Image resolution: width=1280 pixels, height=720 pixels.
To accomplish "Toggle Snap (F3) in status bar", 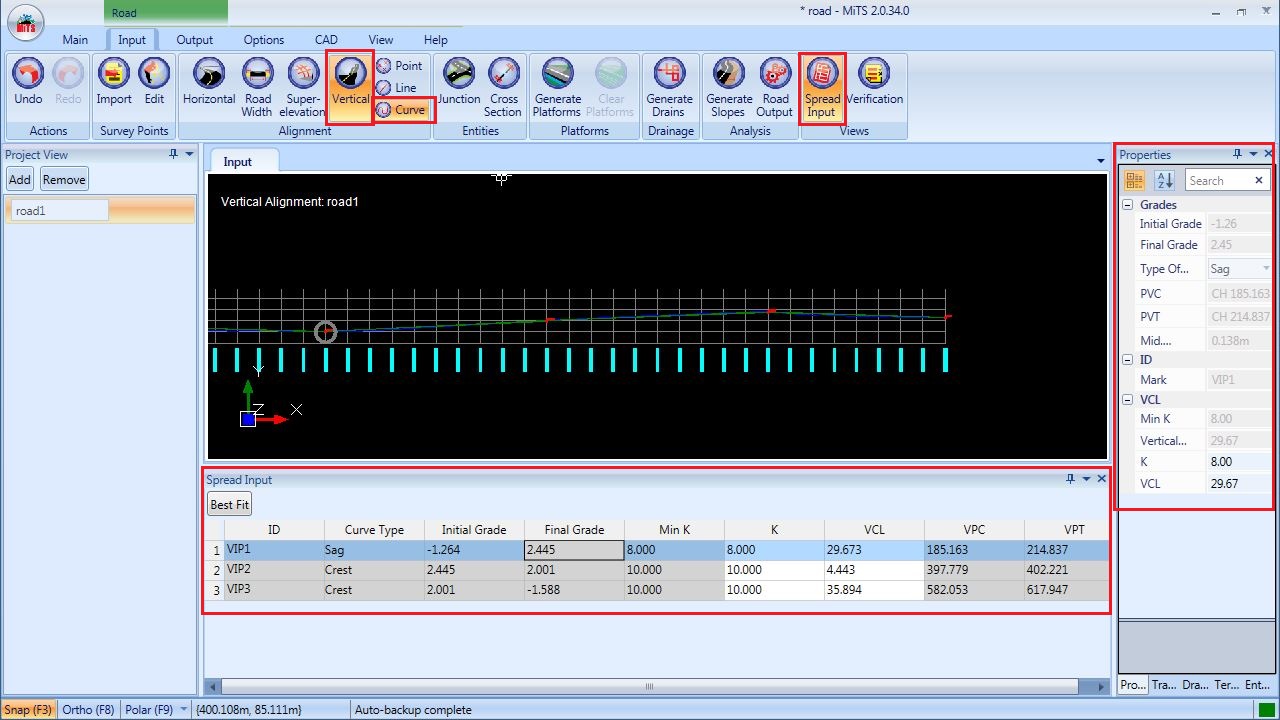I will tap(28, 710).
